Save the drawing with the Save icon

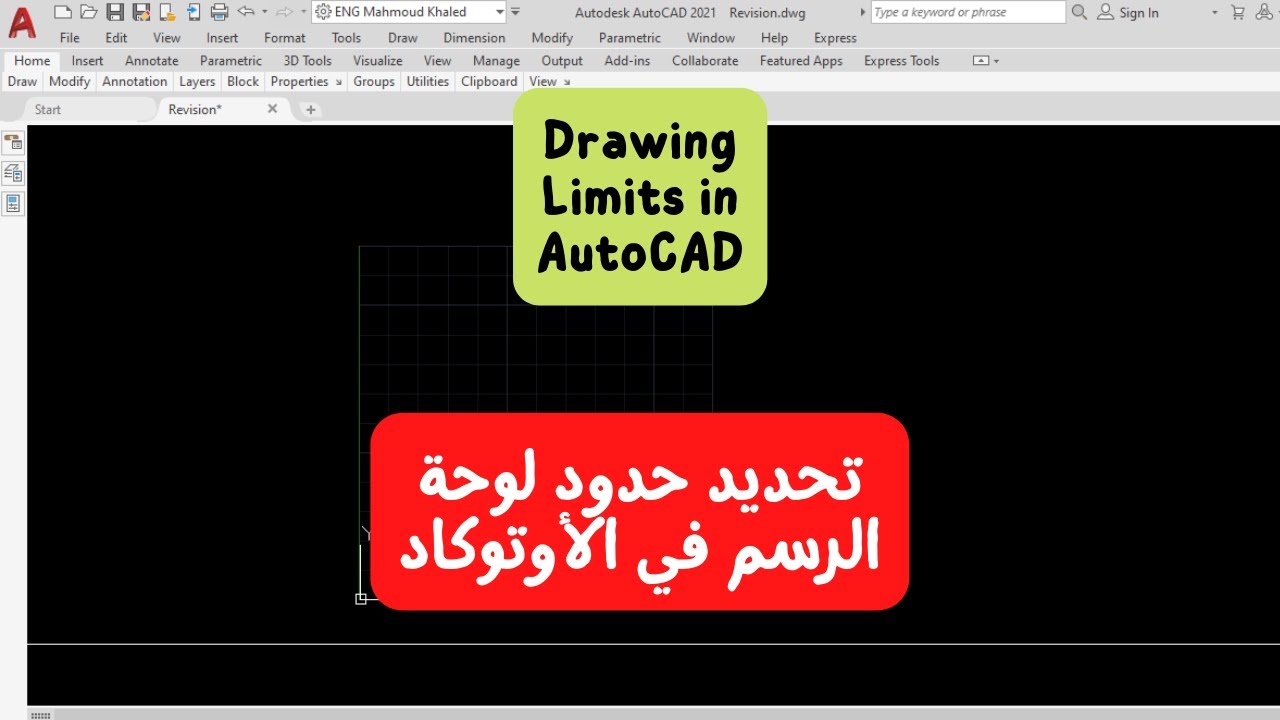(113, 11)
